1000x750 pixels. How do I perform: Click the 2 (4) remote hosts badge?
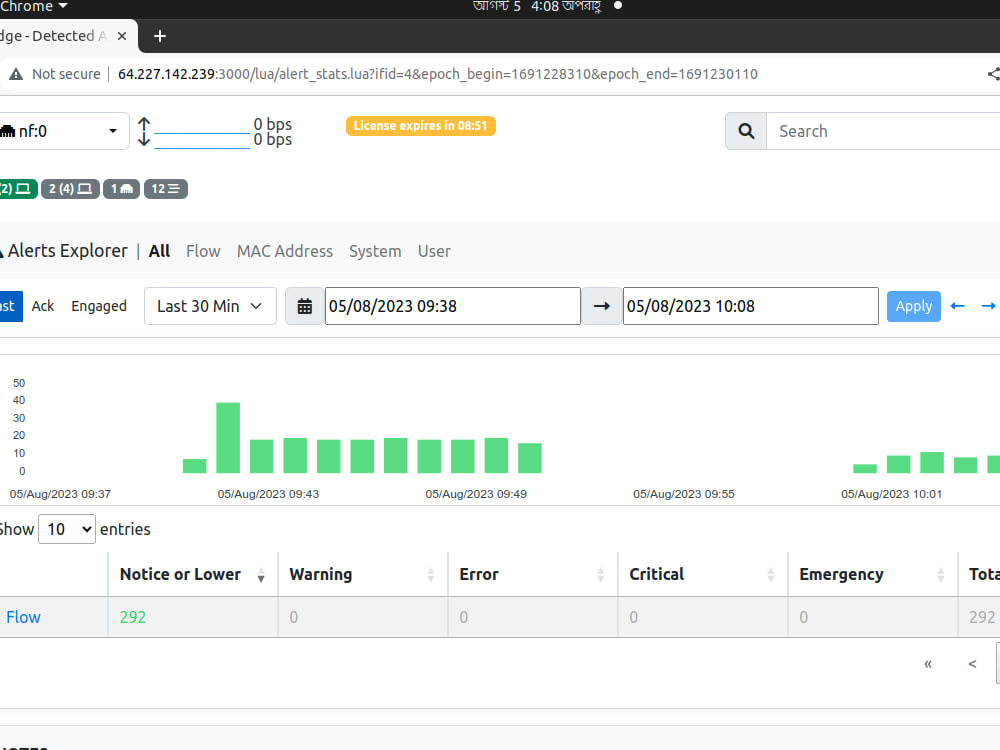[x=70, y=189]
